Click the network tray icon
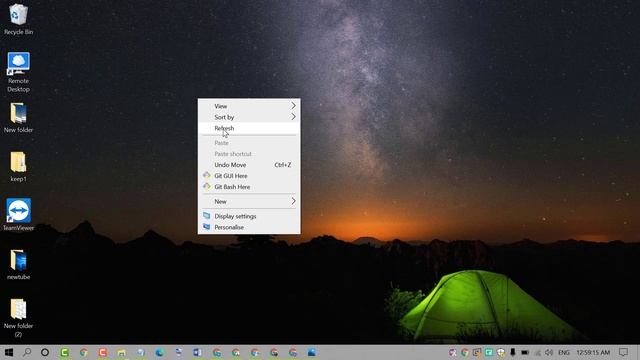Screen dimensions: 640x360 click(538, 353)
